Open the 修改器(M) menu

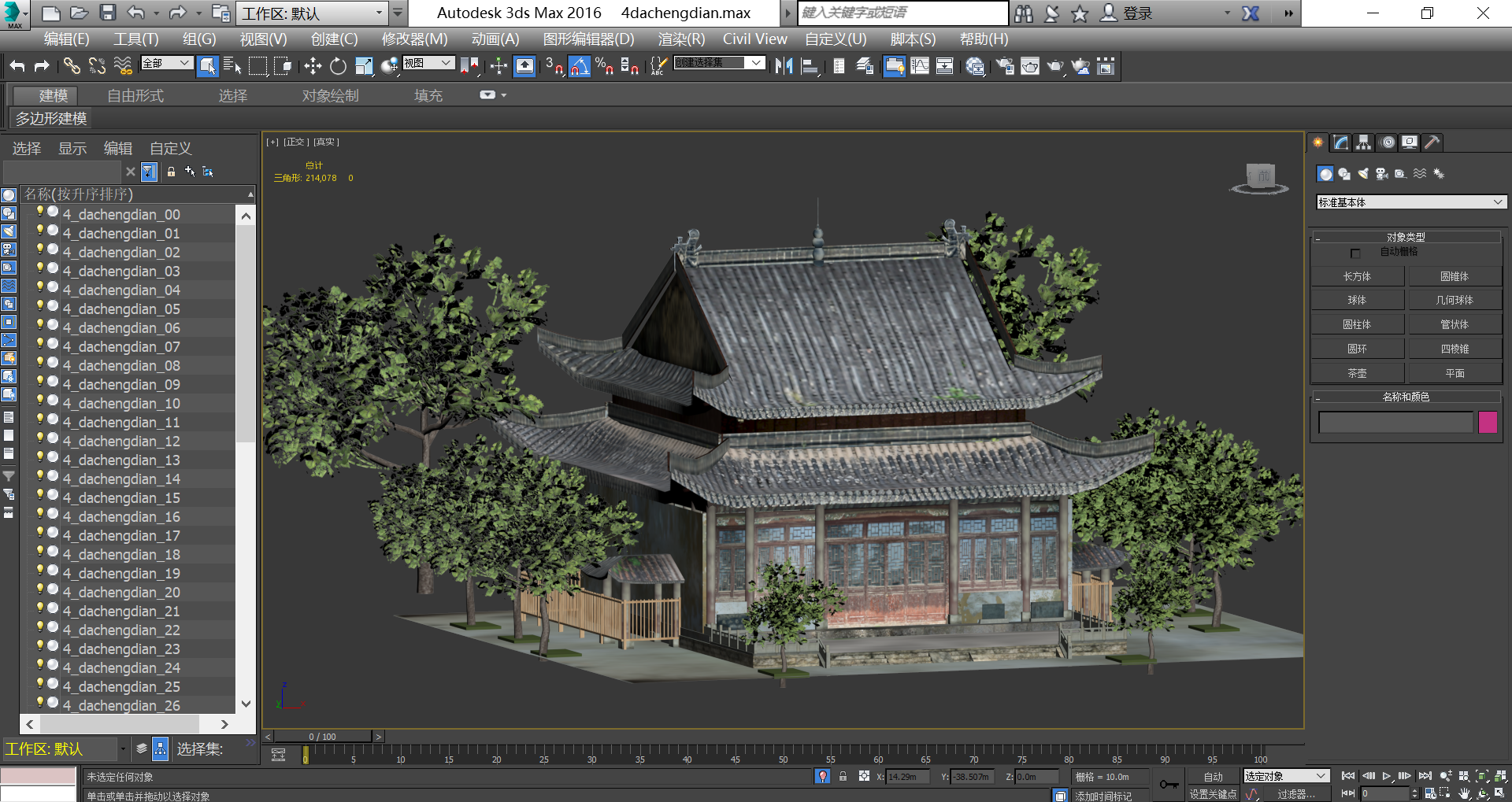pos(415,39)
